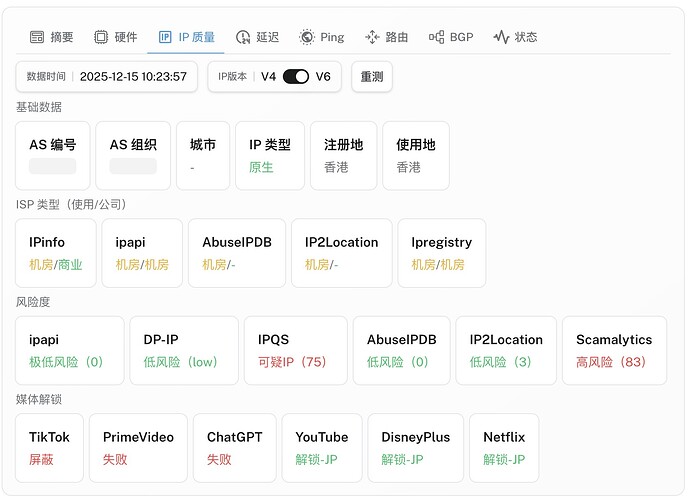Click the IP 类型 原生 card
689x499 pixels.
(x=270, y=155)
